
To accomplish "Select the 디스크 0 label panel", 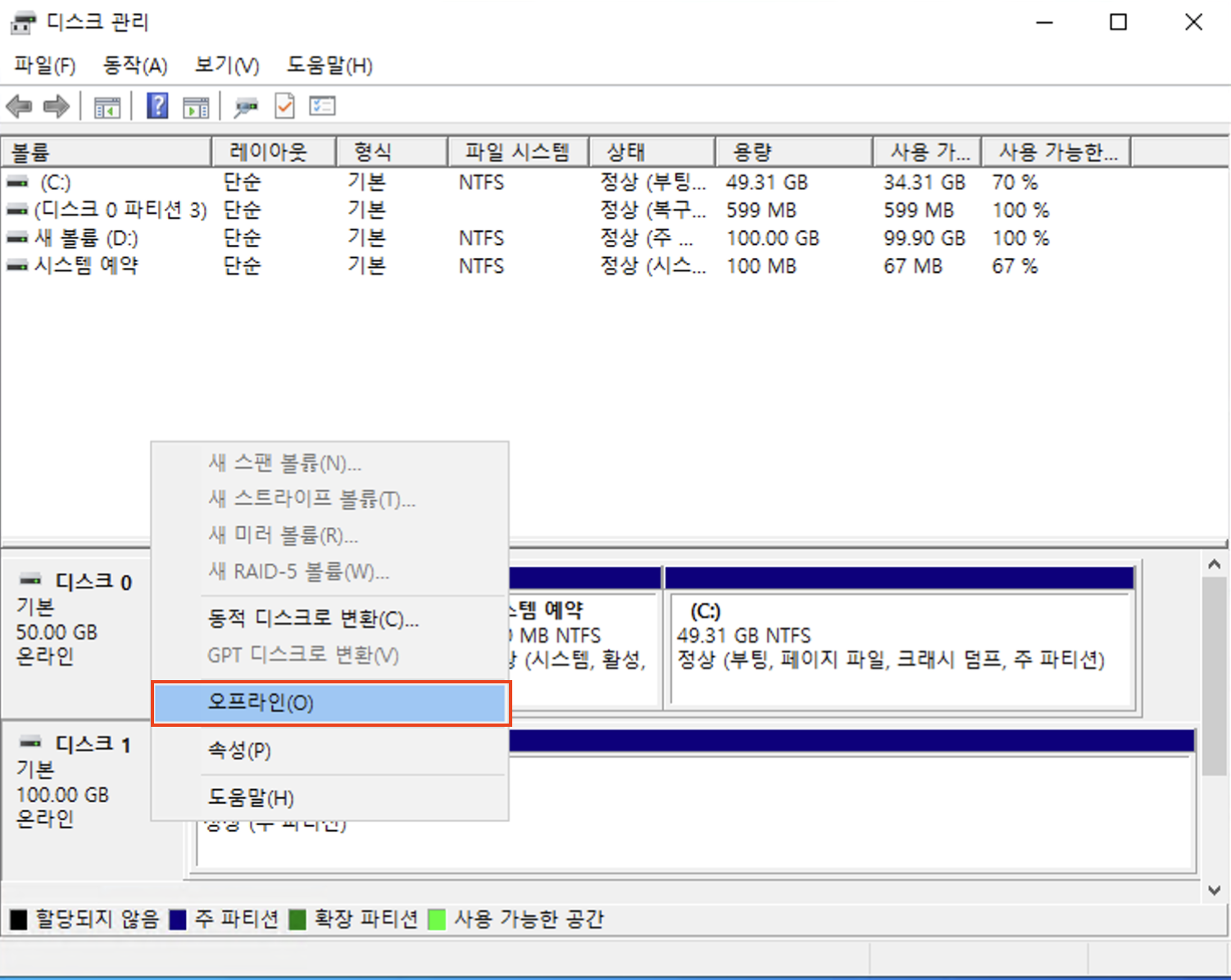I will (x=76, y=636).
